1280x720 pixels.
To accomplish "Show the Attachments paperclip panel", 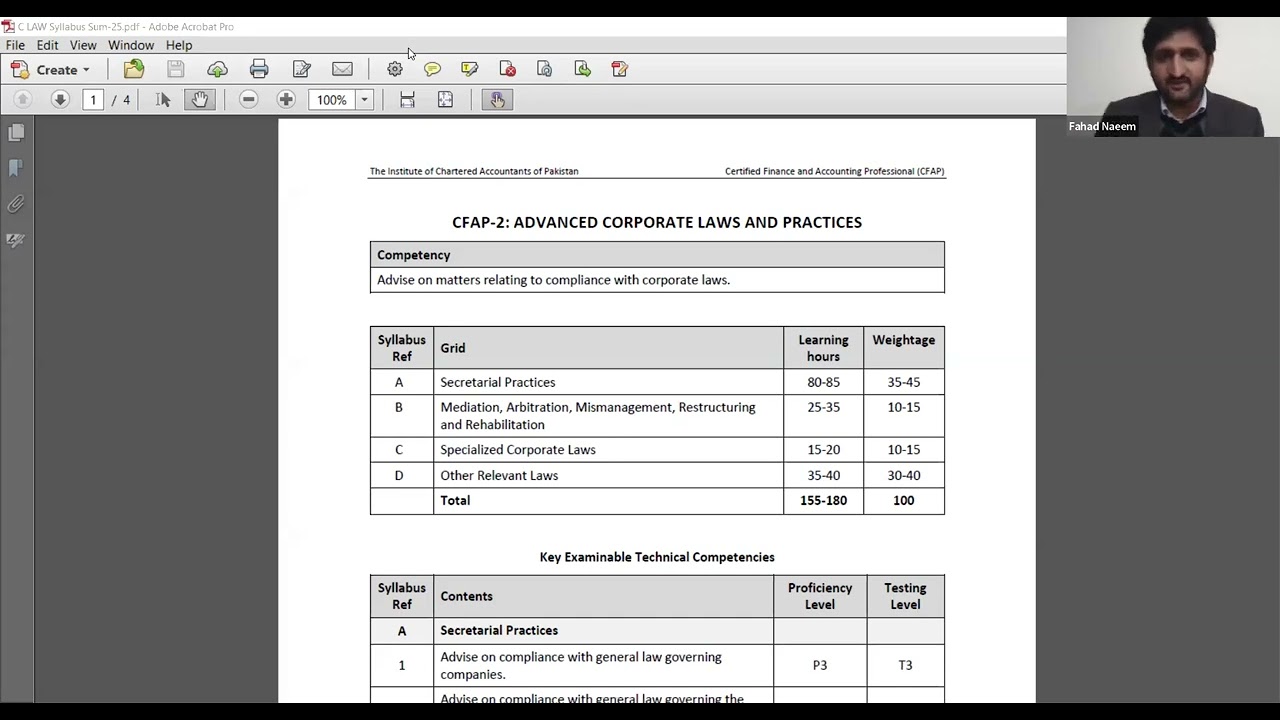I will (16, 204).
